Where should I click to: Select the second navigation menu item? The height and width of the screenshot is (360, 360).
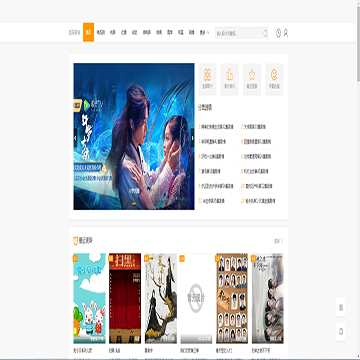pos(101,33)
